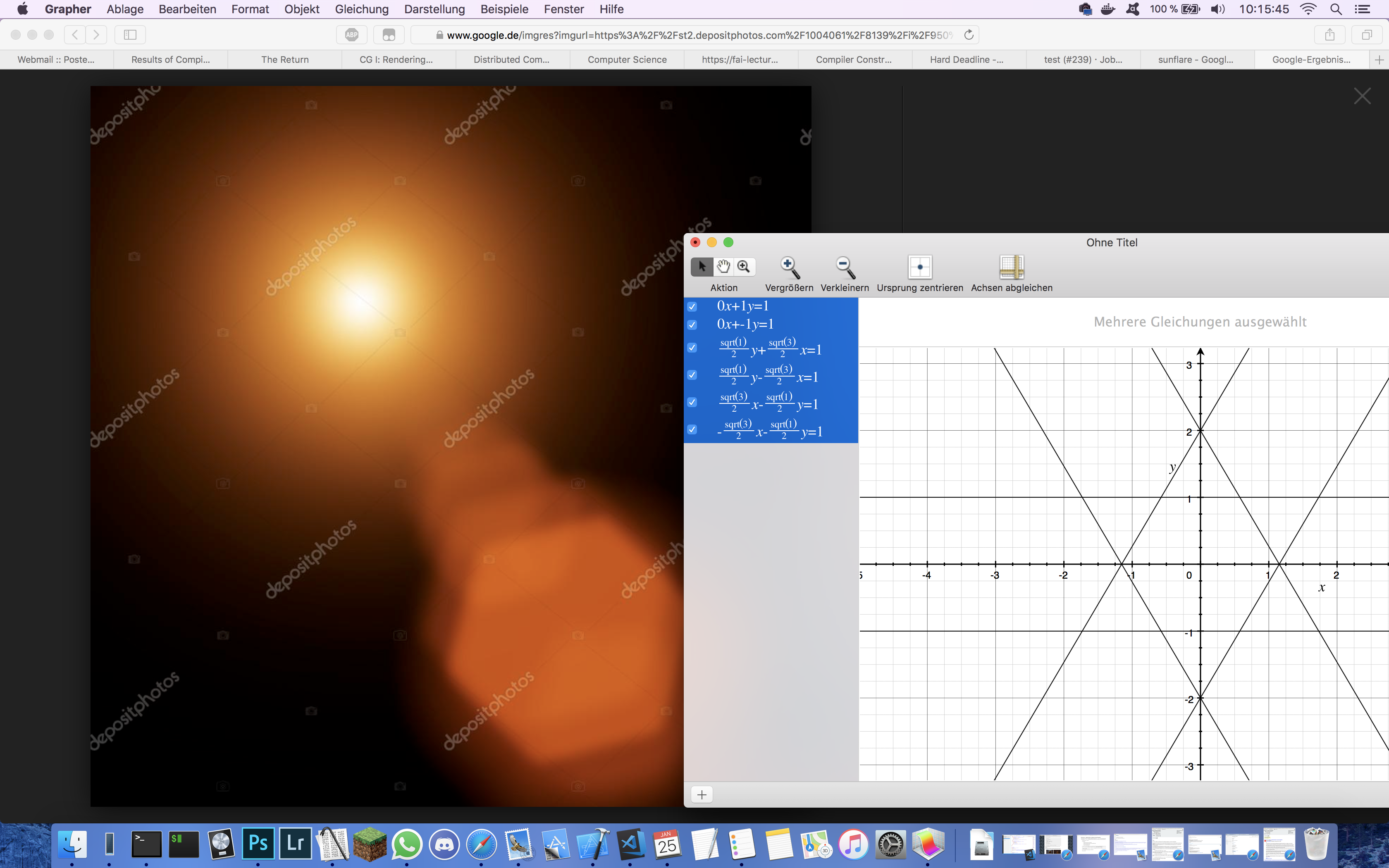The height and width of the screenshot is (868, 1389).
Task: Select the equation 0x+1y=1 row
Action: pyautogui.click(x=771, y=307)
